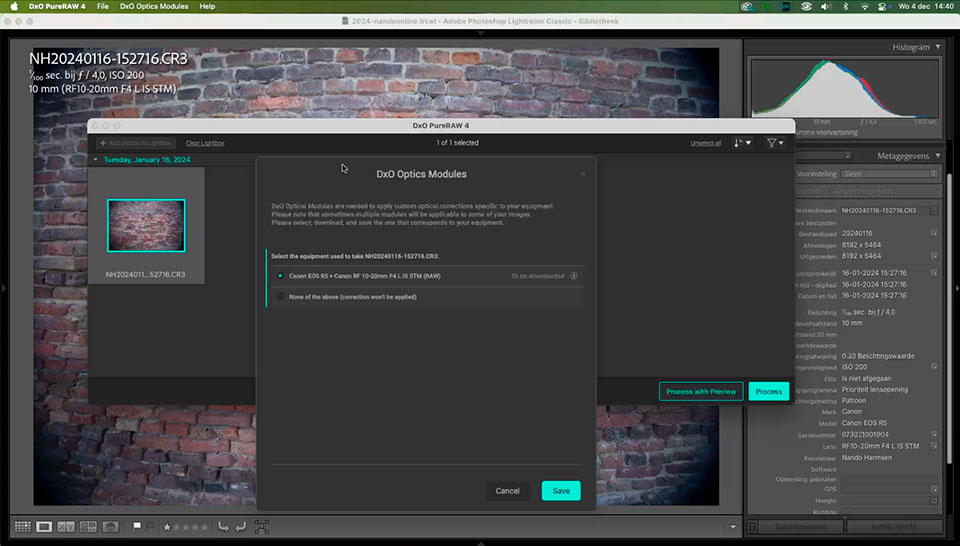Click Clear Lightbox link

[x=205, y=143]
